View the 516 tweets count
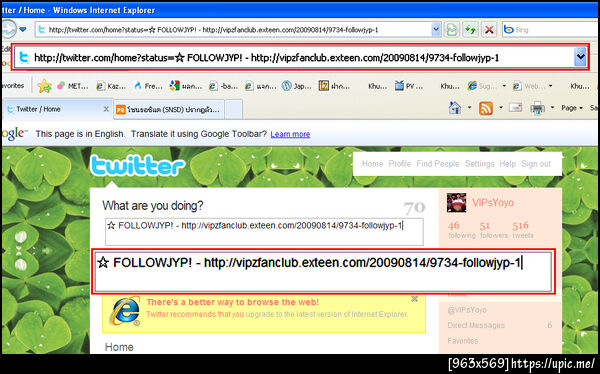 pyautogui.click(x=523, y=230)
